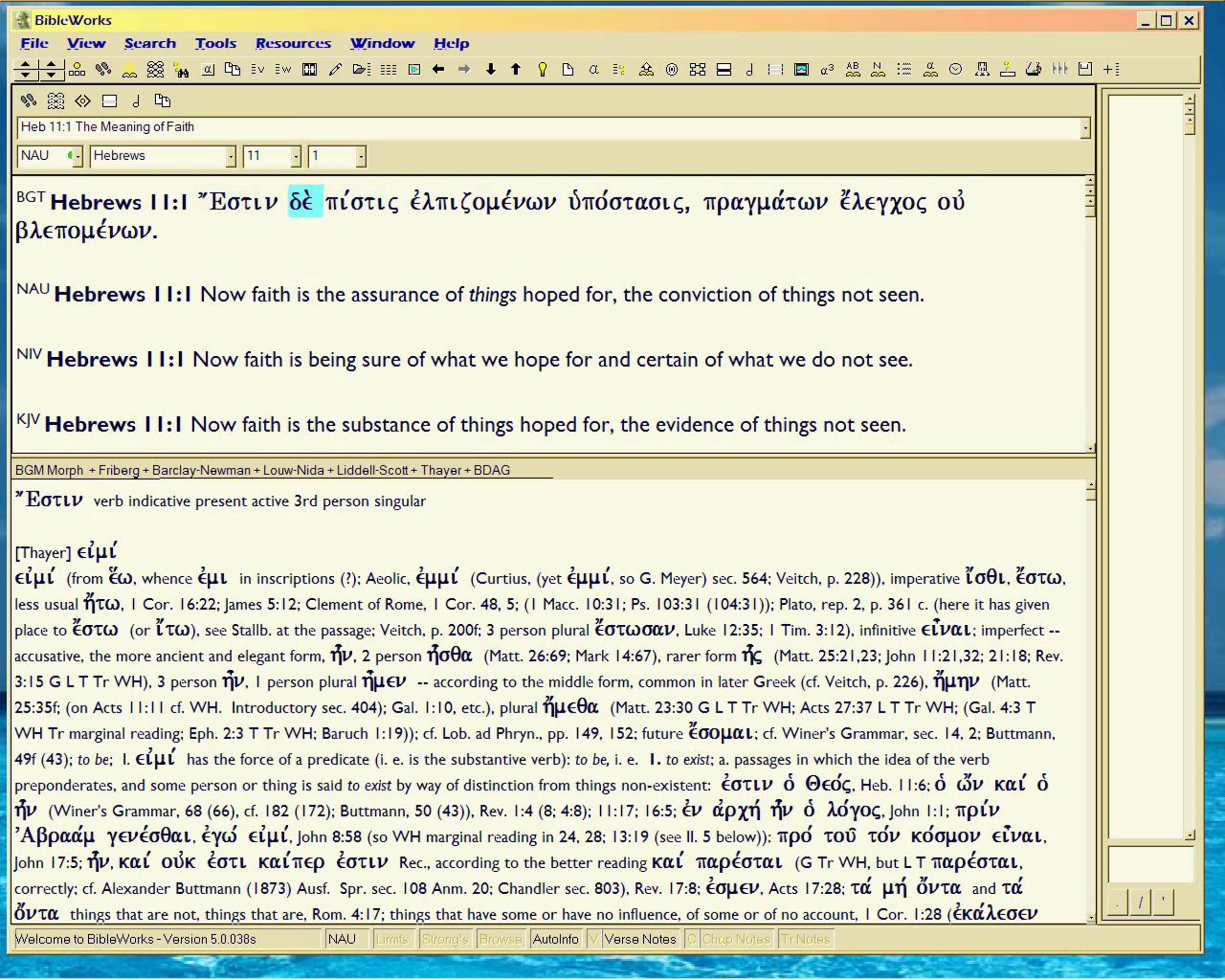
Task: Click the Greek word πίστις in Hebrews 11:1
Action: click(362, 202)
